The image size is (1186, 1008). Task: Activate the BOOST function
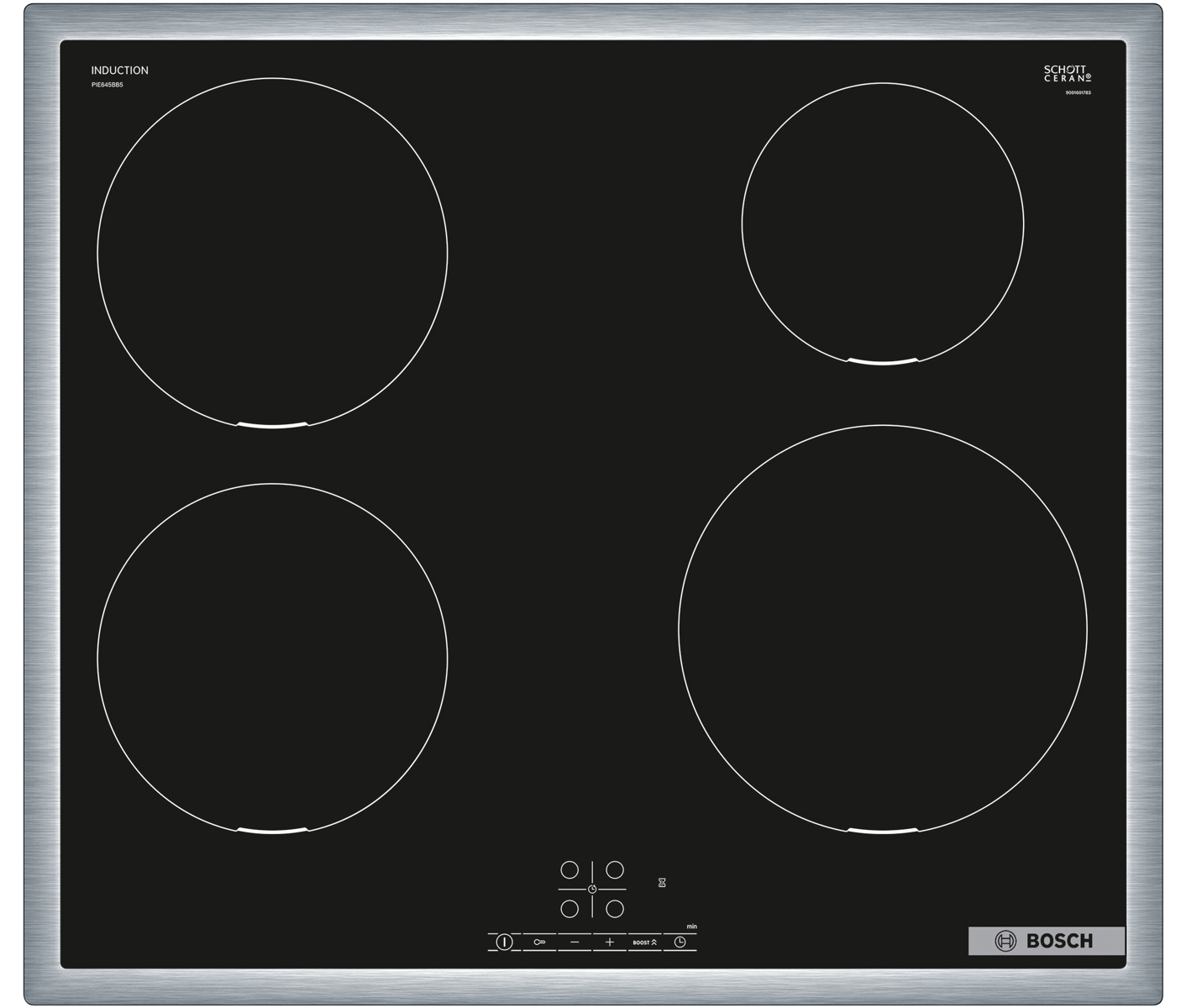(644, 942)
